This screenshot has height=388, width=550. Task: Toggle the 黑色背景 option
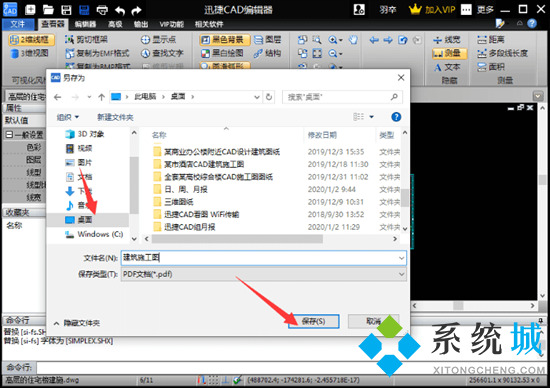point(224,40)
